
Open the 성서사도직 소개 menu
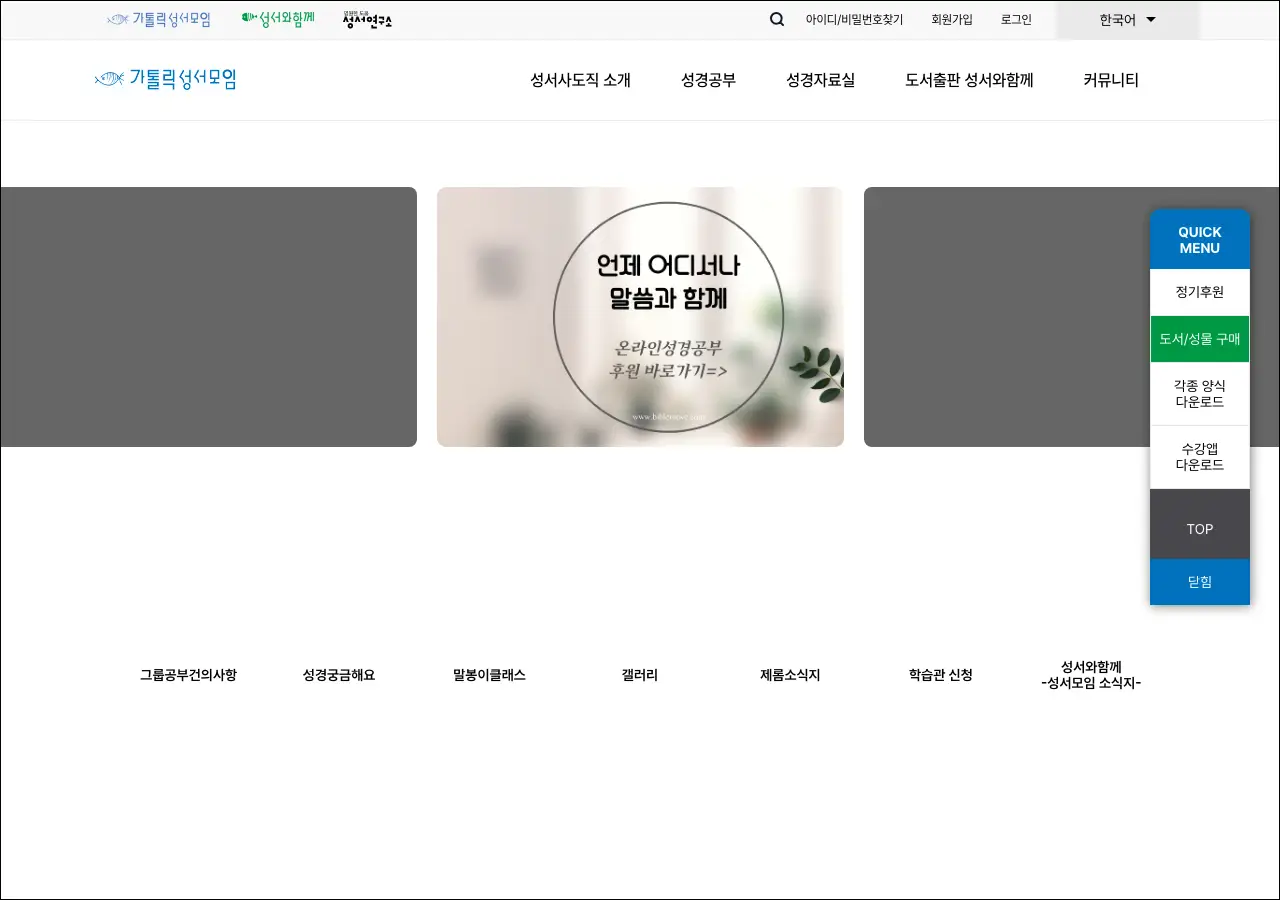click(x=580, y=81)
